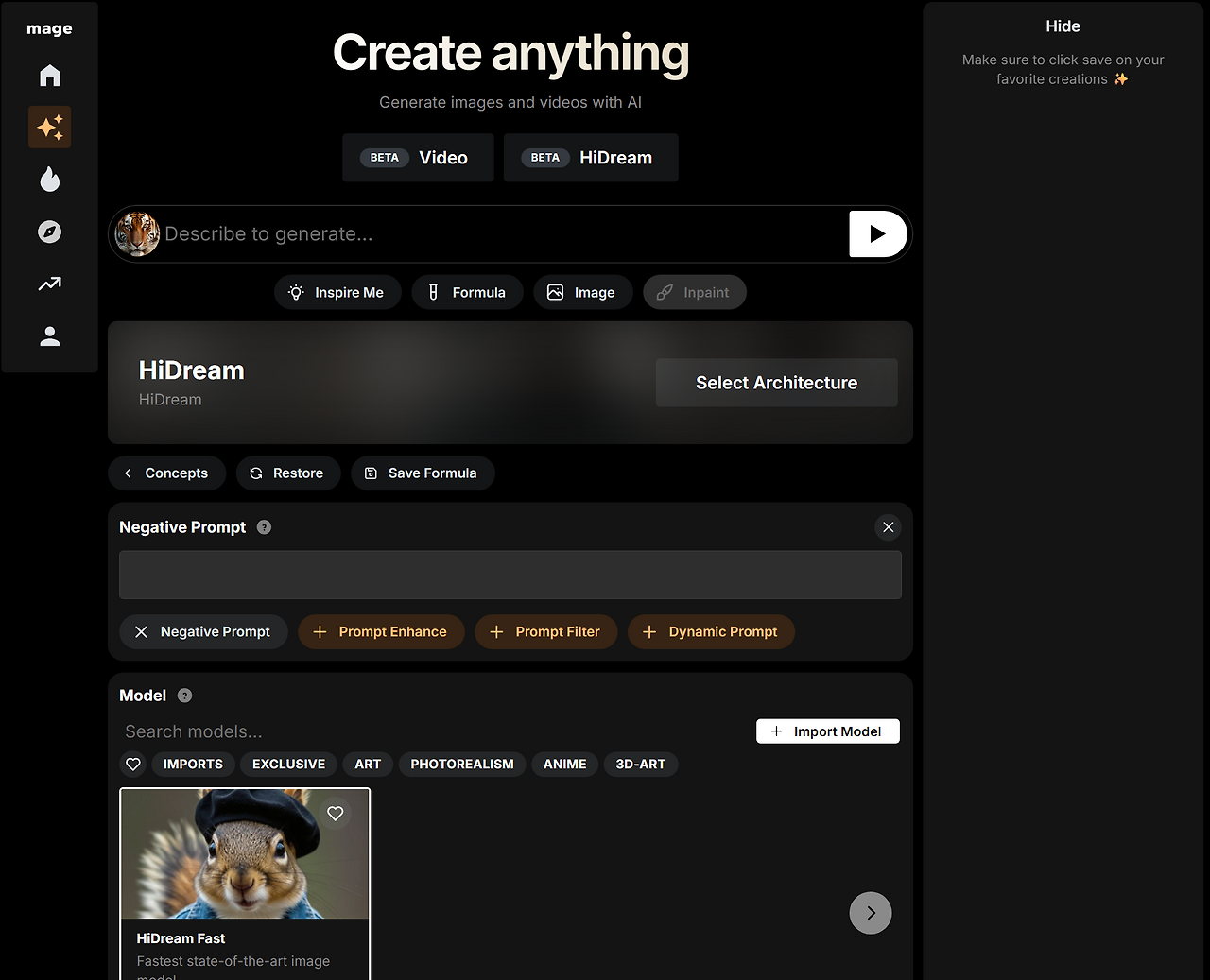Click the Restore button

287,473
